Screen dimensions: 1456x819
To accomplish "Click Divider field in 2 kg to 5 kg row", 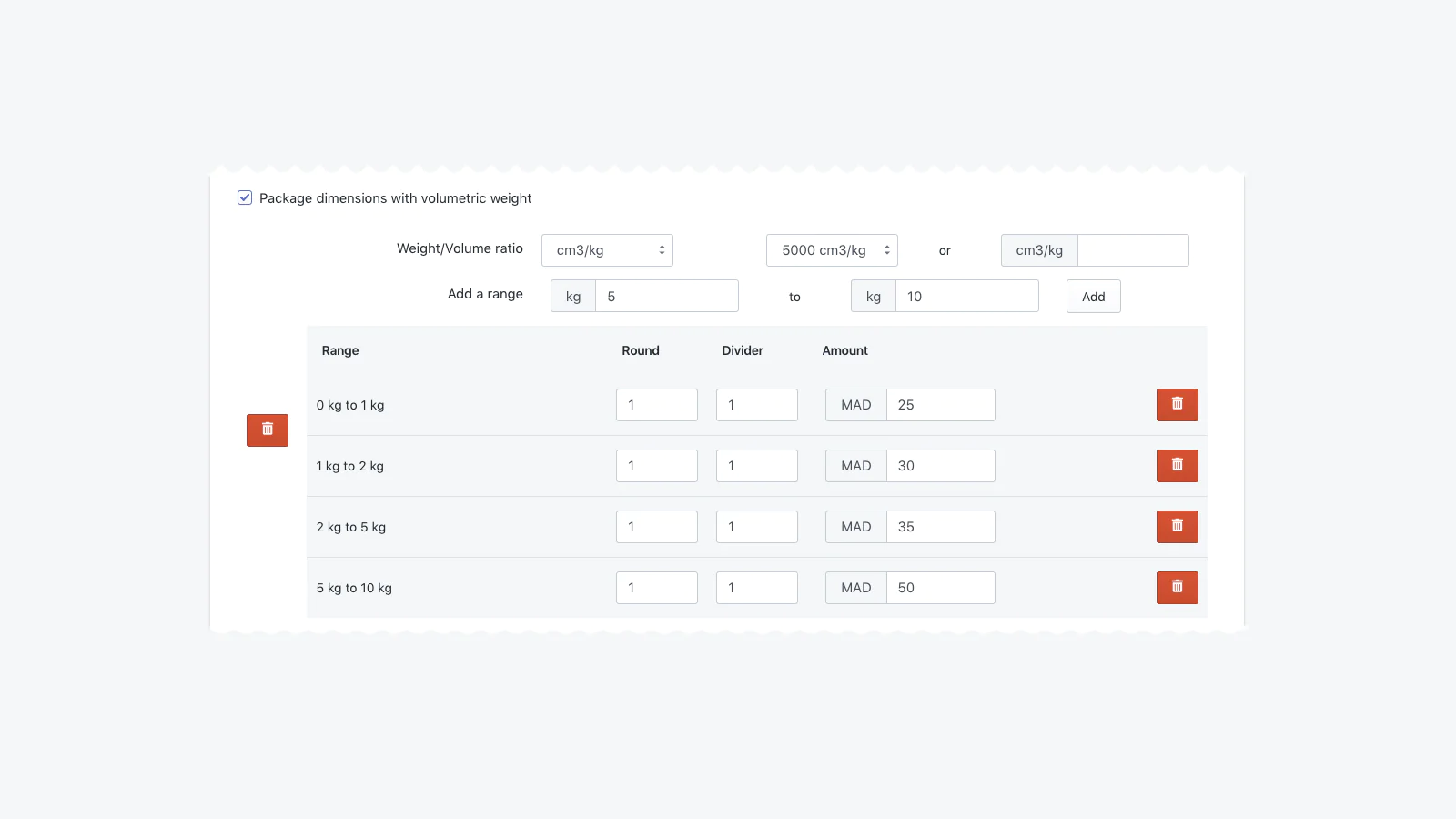I will pos(757,527).
